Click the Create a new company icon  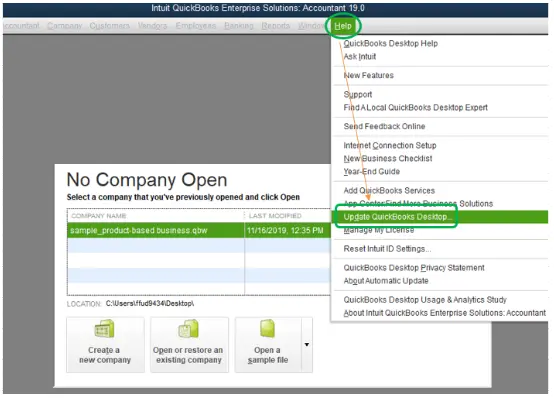click(105, 344)
